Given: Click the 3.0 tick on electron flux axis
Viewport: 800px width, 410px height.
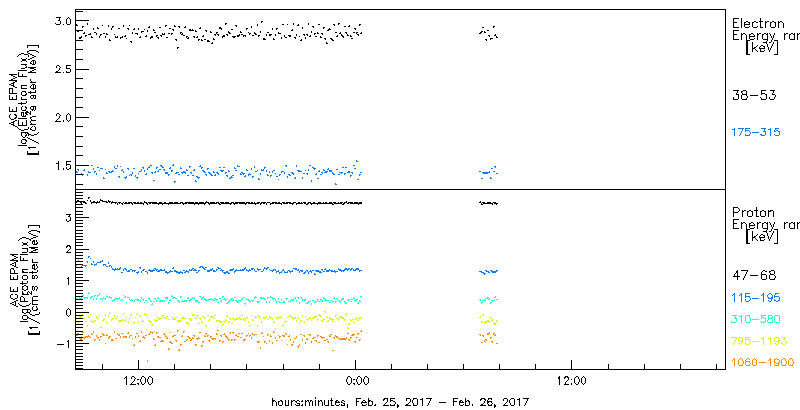Looking at the screenshot, I should click(x=61, y=21).
